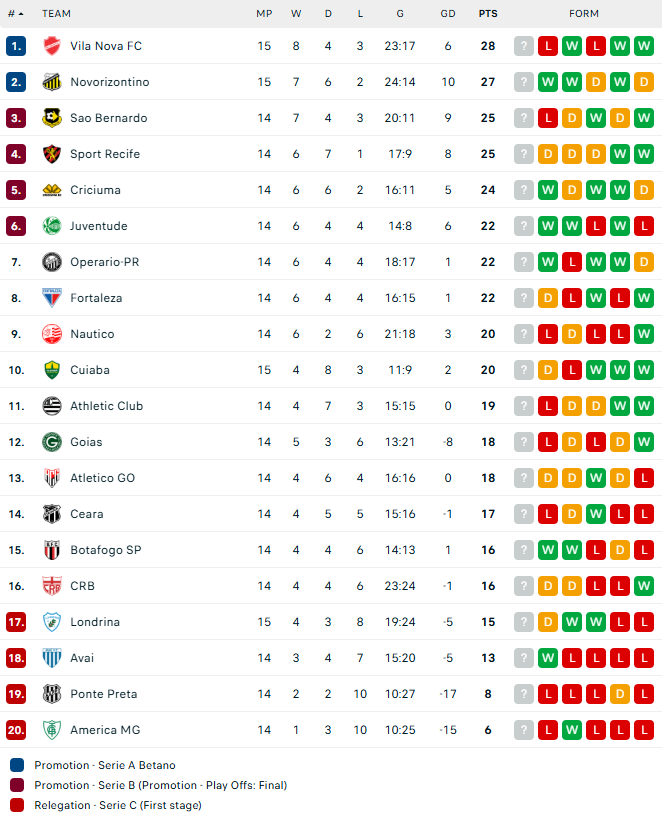
Task: Click the Novorizontino team crest
Action: coord(52,82)
